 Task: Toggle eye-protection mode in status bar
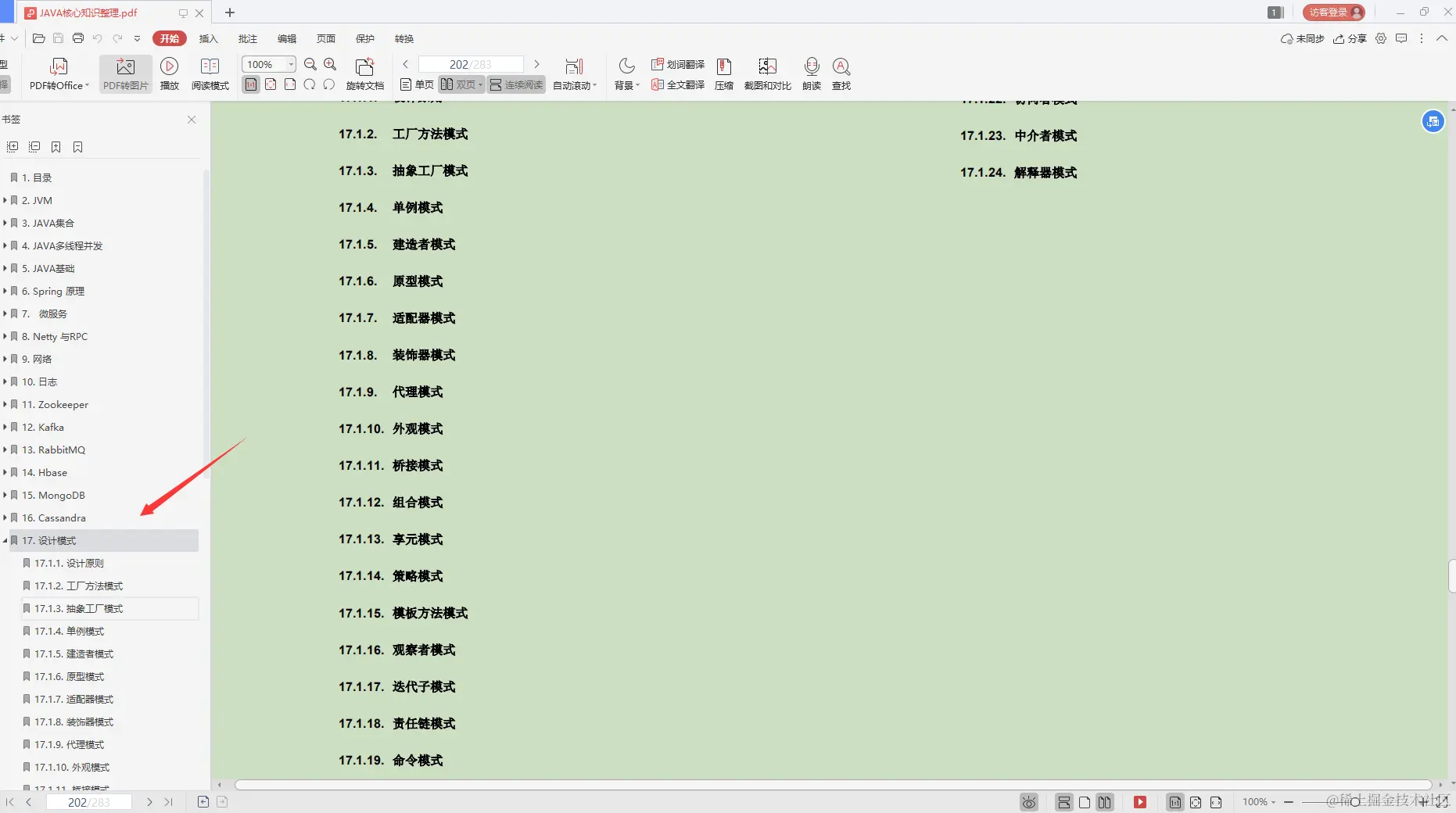1028,802
